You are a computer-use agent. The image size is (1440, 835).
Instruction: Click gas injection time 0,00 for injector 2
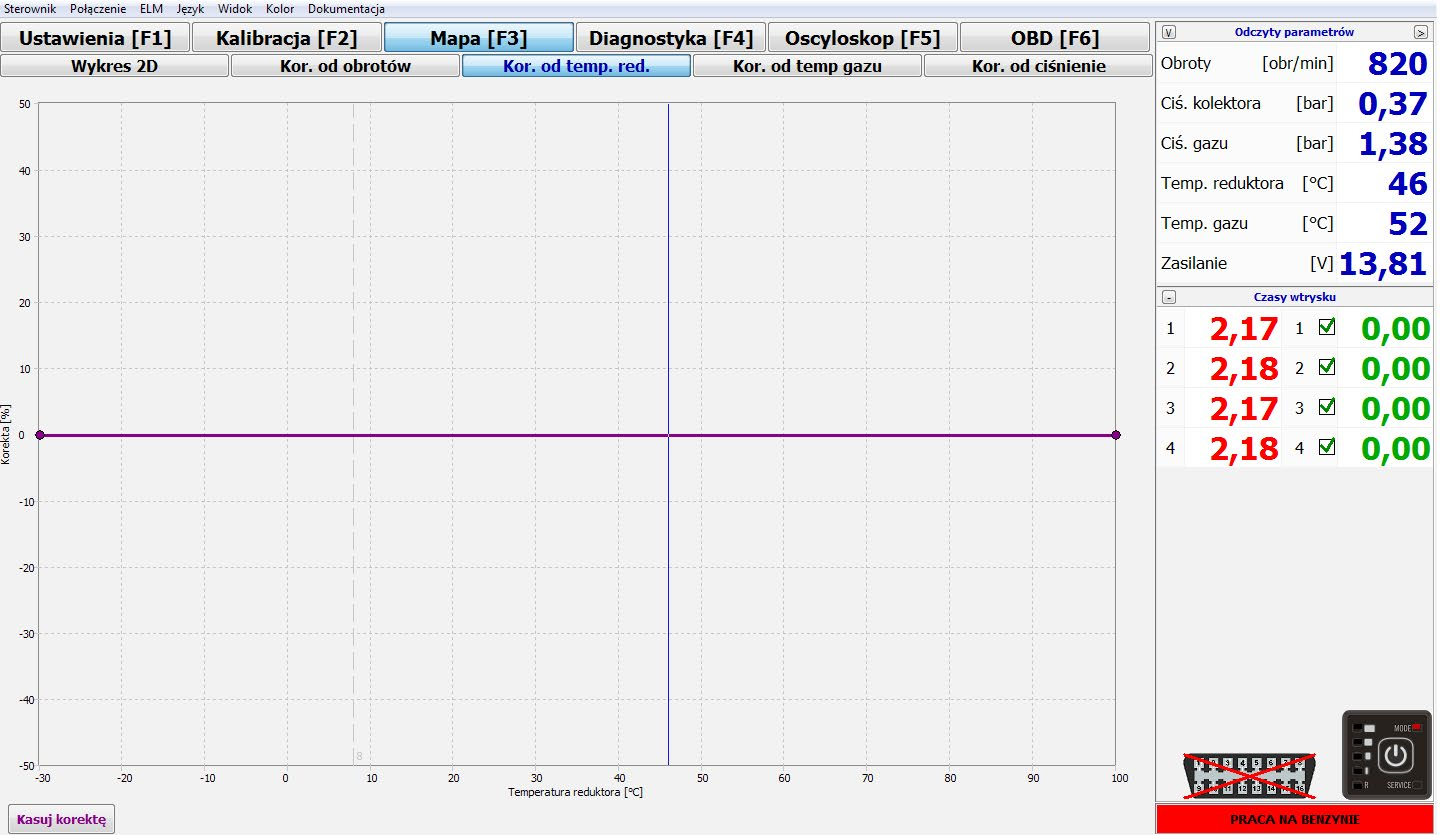[x=1396, y=368]
